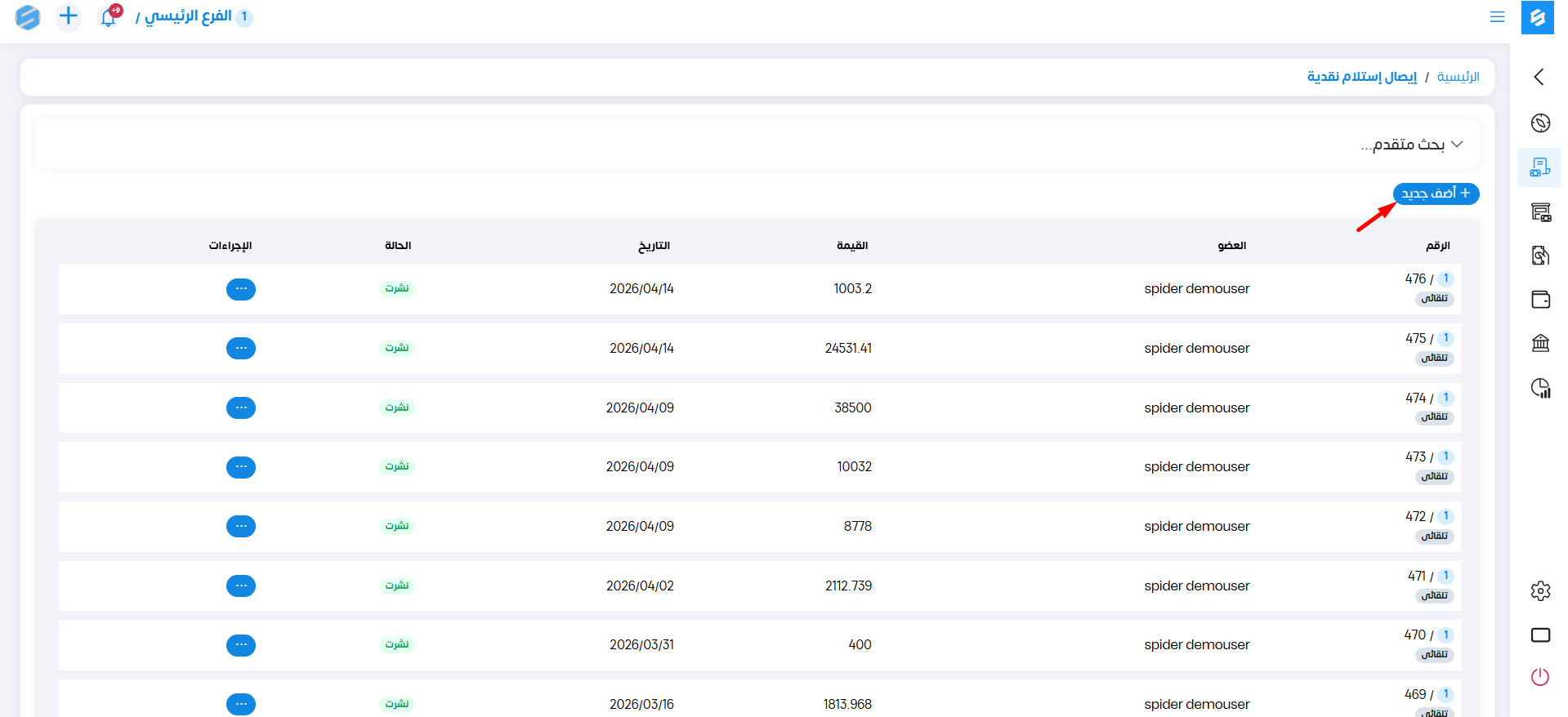The height and width of the screenshot is (717, 1568).
Task: Click the receipts icon highlighted in sidebar
Action: 1539,167
